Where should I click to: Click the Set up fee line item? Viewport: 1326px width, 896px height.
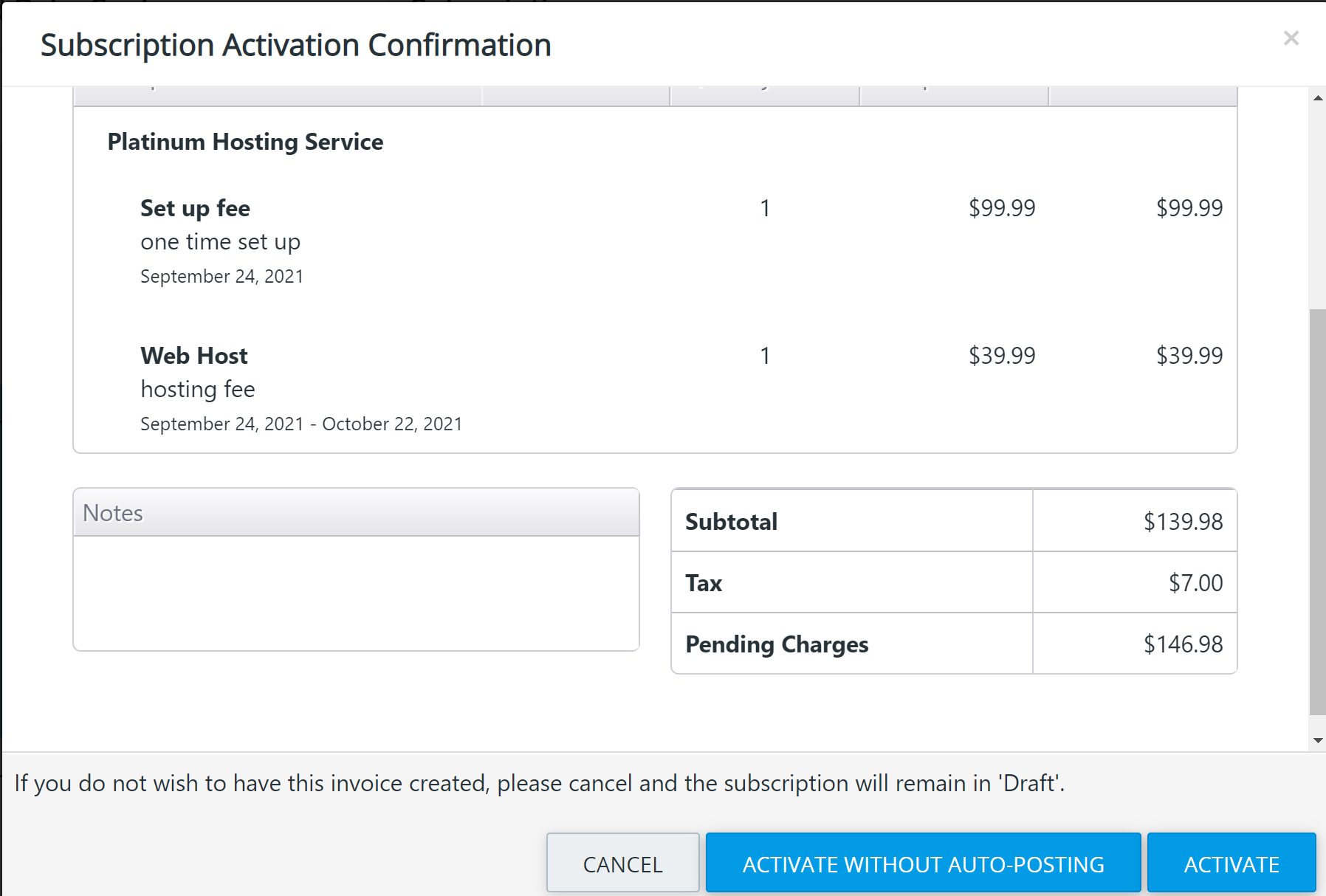[195, 208]
